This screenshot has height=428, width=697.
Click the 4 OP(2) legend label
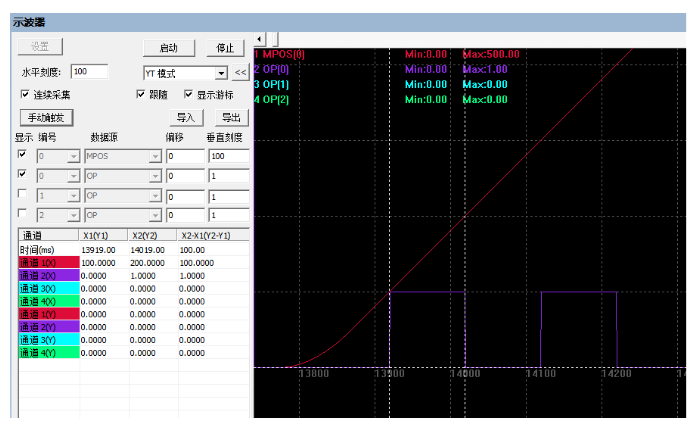tap(272, 100)
